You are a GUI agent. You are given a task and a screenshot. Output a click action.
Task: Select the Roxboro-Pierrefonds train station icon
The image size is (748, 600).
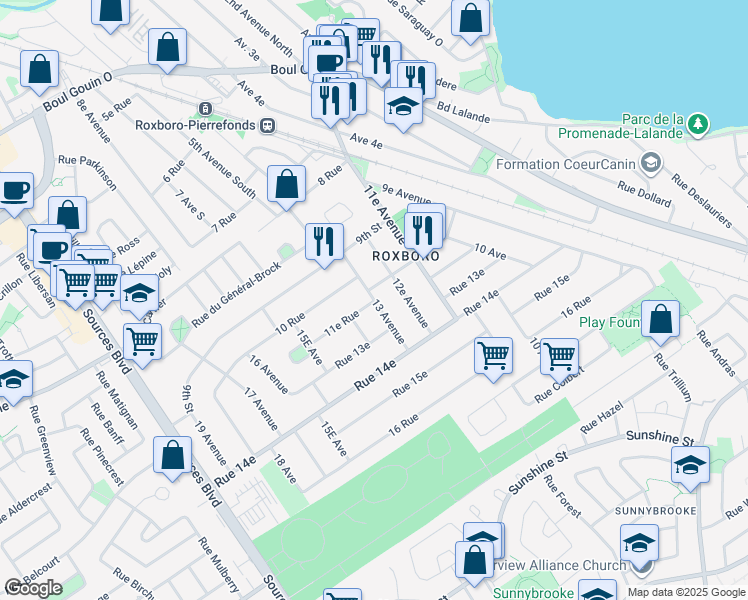click(268, 126)
